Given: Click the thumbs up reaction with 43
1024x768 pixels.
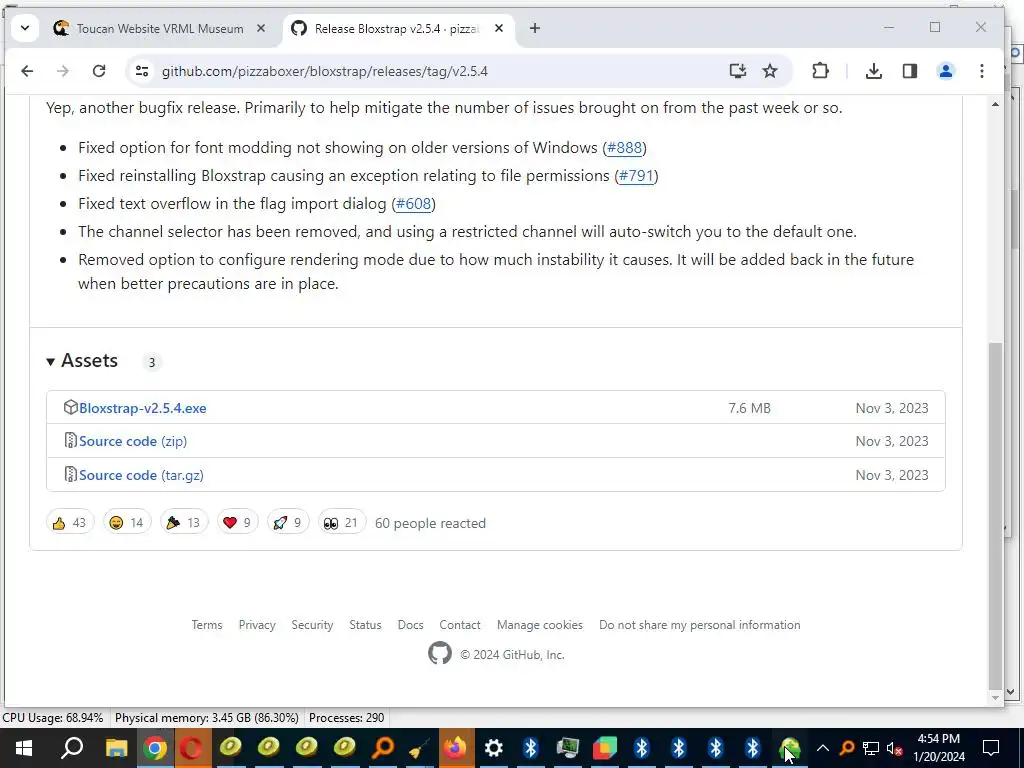Looking at the screenshot, I should [70, 522].
